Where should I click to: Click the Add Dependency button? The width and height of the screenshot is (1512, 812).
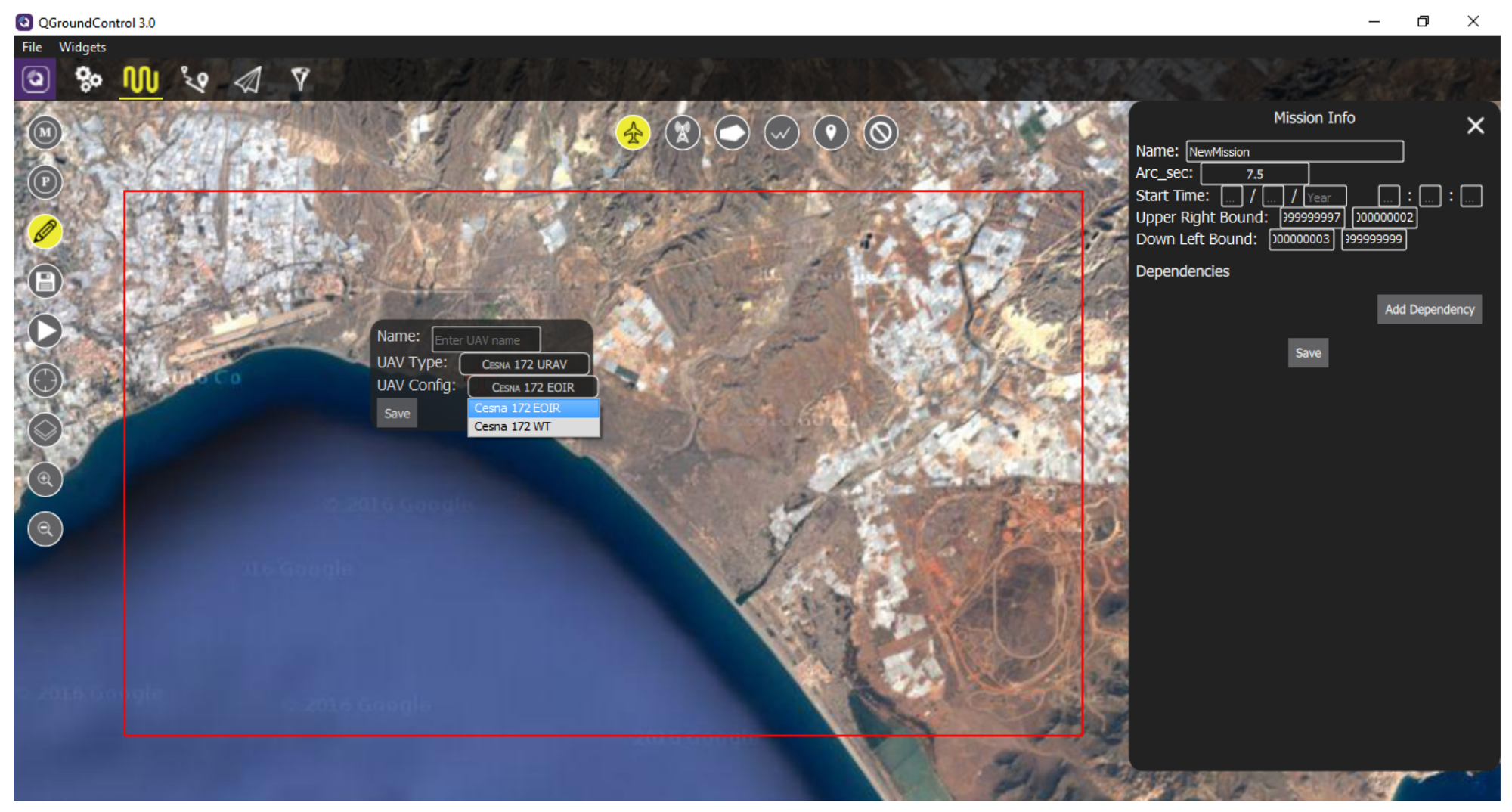click(1428, 309)
